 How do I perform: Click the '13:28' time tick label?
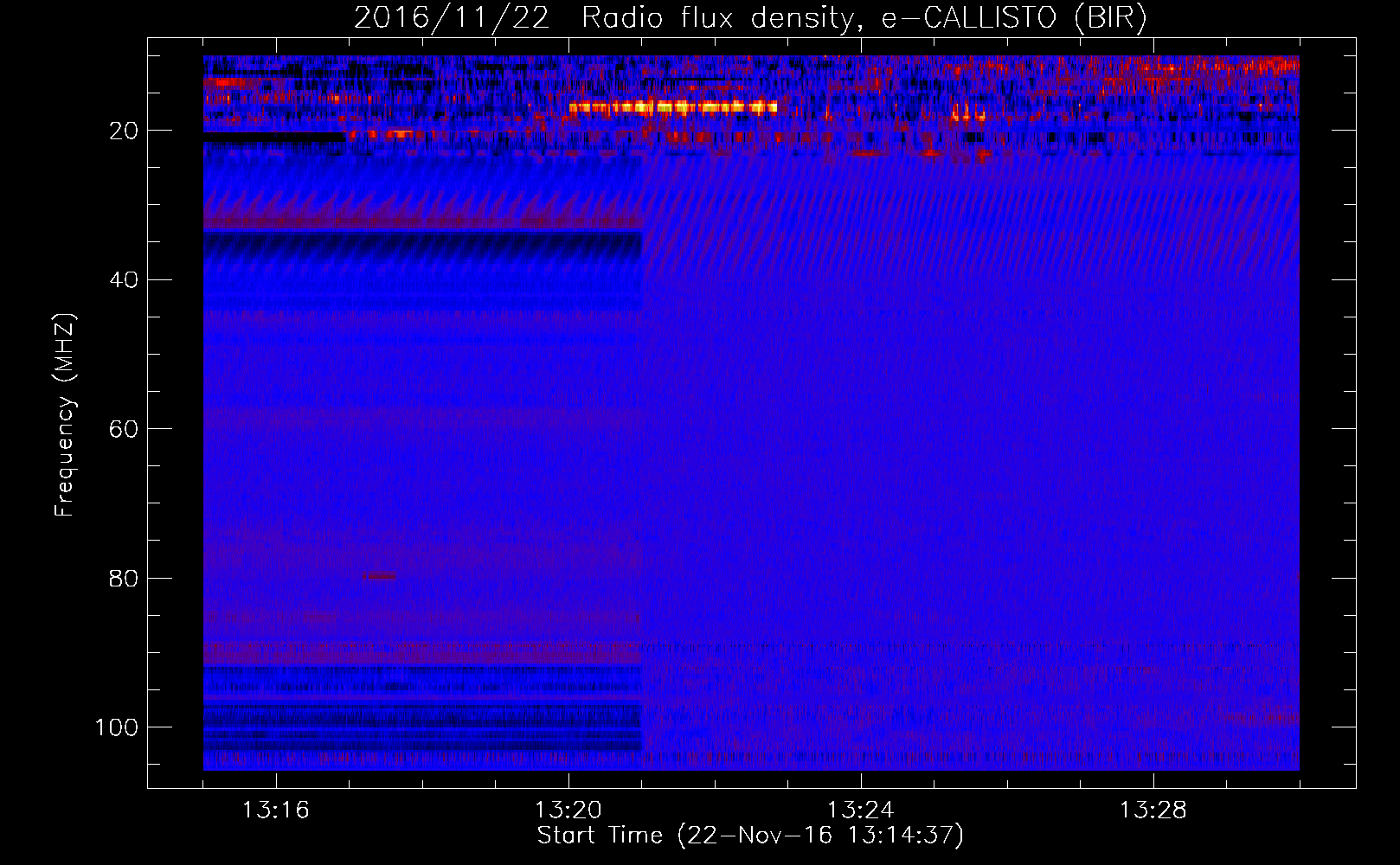[x=1153, y=810]
